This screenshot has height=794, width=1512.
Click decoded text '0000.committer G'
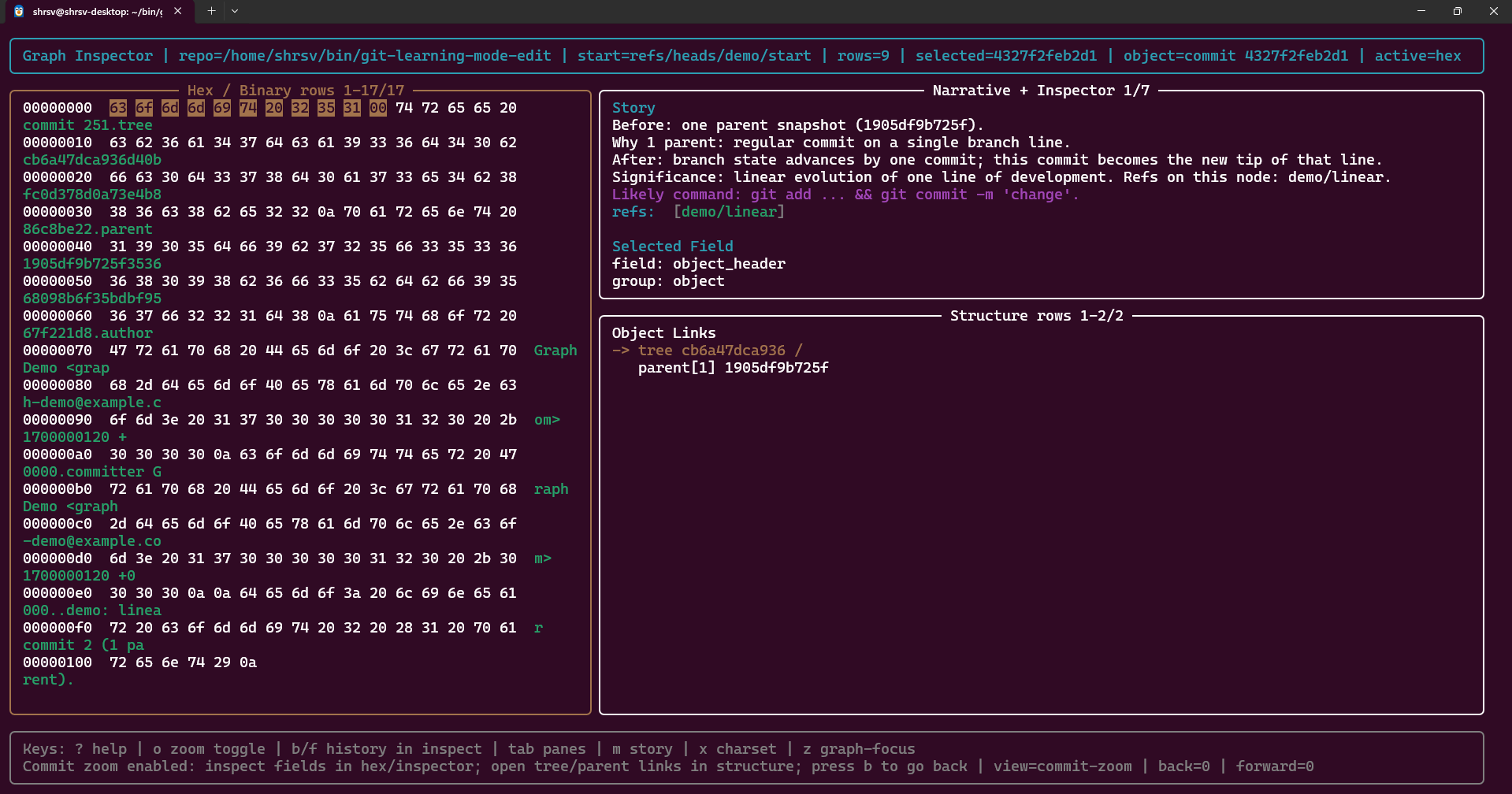coord(92,472)
